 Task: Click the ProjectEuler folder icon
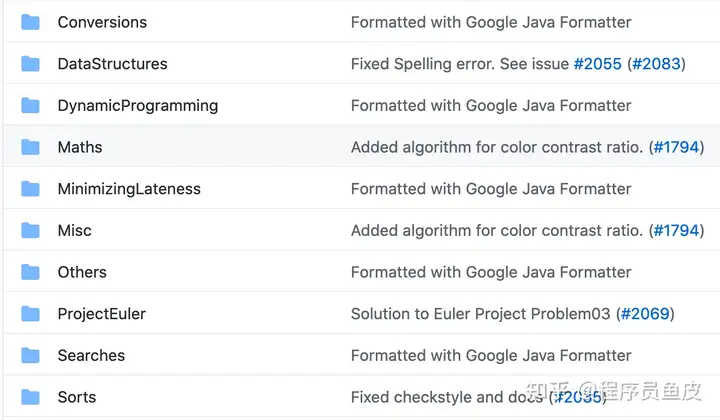click(30, 314)
